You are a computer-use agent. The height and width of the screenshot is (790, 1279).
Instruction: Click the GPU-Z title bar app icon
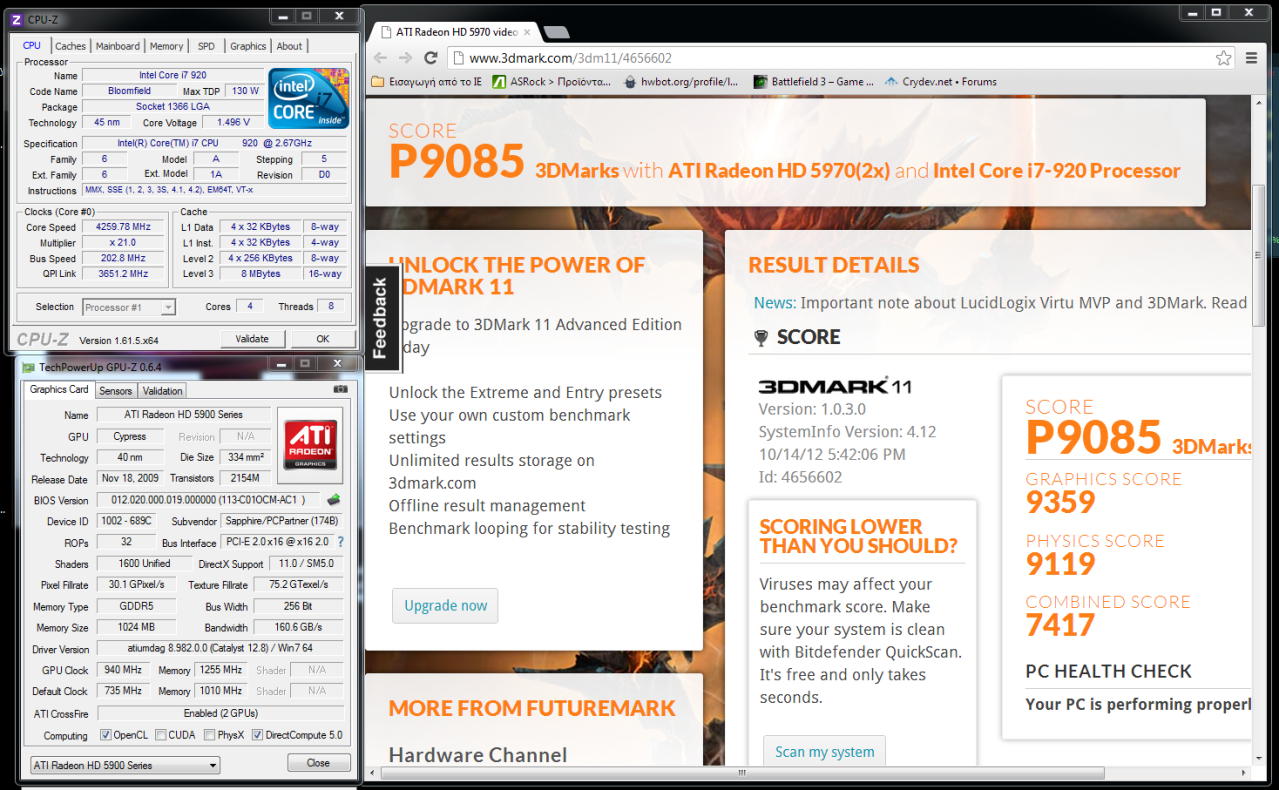28,368
